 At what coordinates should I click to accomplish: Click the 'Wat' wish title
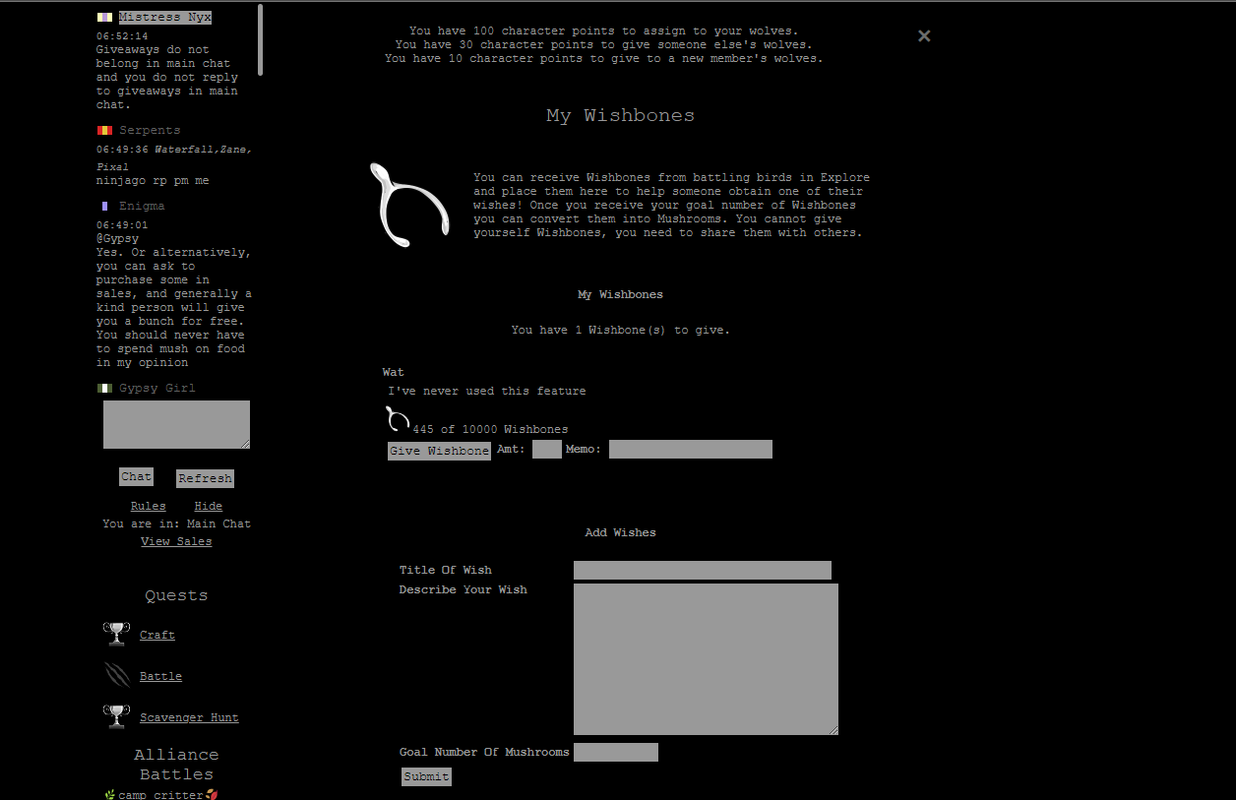(393, 372)
